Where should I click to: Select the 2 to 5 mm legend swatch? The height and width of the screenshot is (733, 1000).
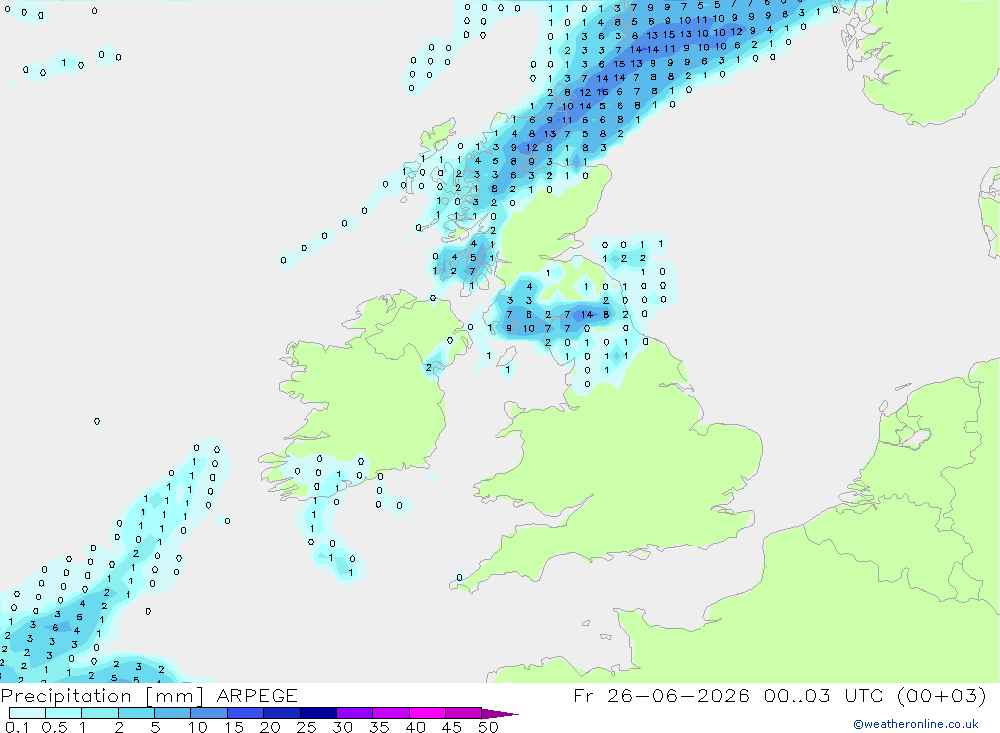coord(136,713)
